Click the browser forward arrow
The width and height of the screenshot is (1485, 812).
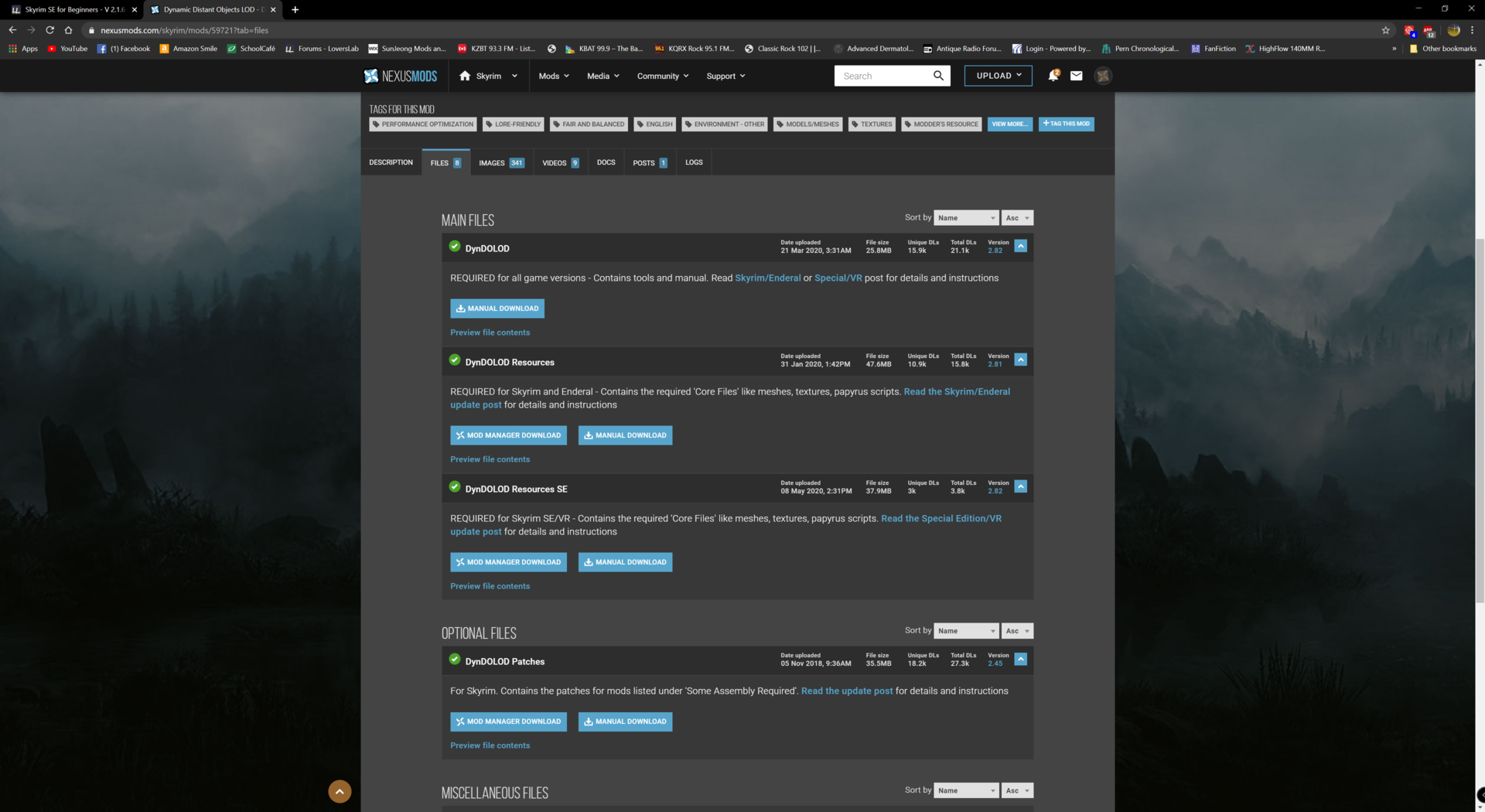(31, 30)
